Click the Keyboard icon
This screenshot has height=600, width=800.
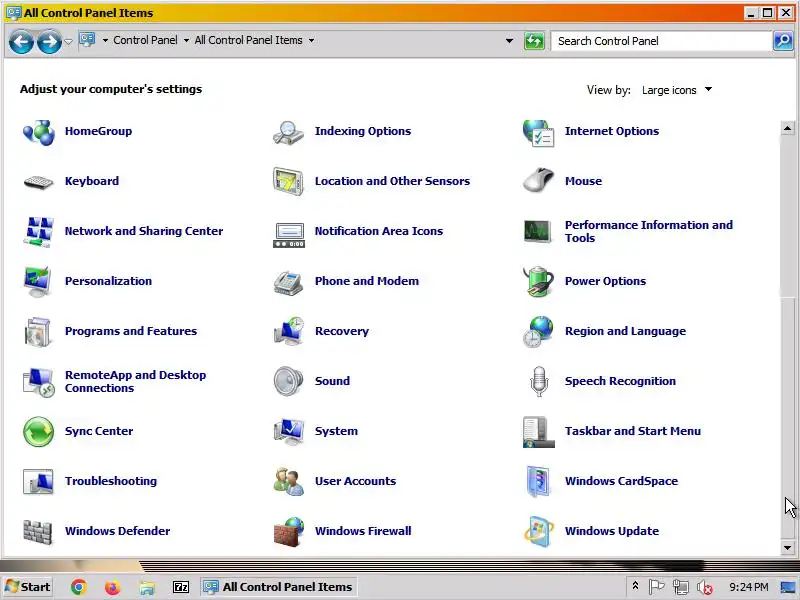(x=38, y=182)
